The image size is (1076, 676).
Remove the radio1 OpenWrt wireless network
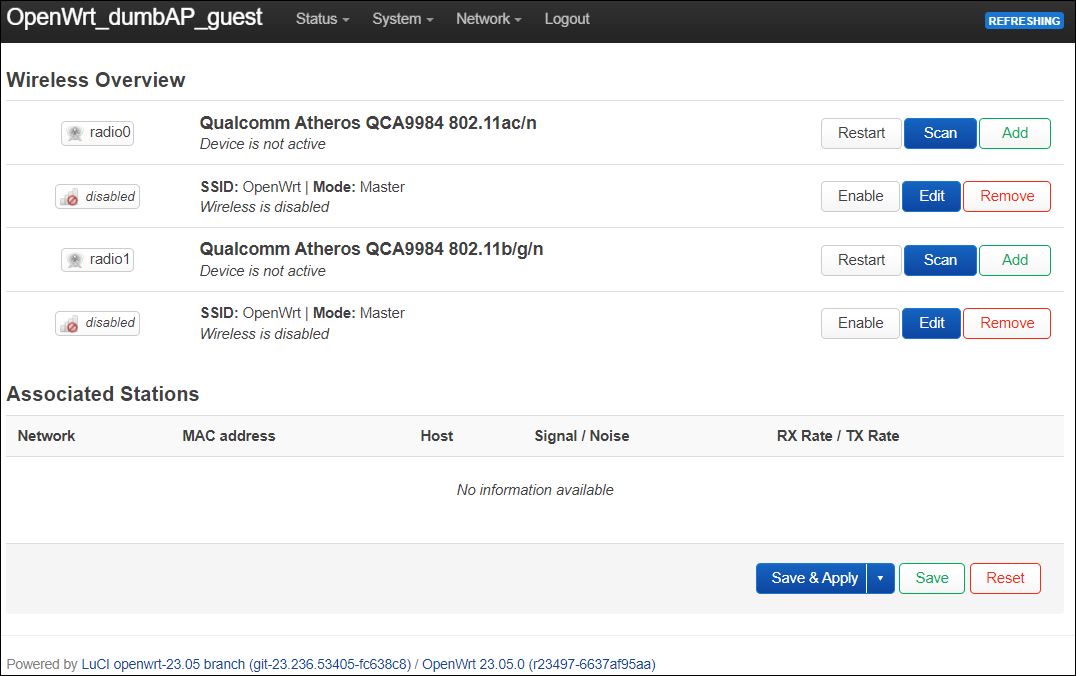[1007, 323]
